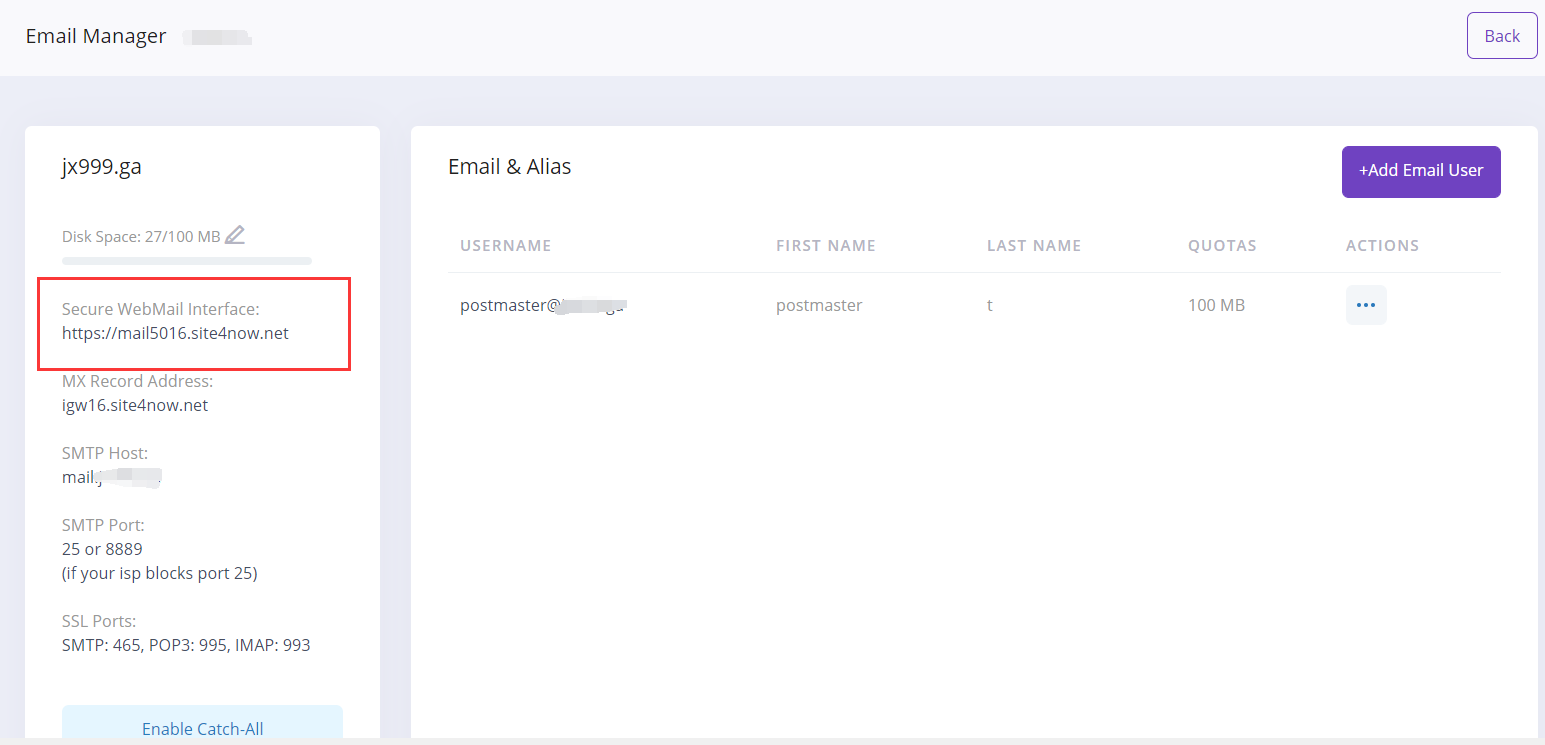Image resolution: width=1545 pixels, height=745 pixels.
Task: Click the postmaster first name cell
Action: (x=818, y=306)
